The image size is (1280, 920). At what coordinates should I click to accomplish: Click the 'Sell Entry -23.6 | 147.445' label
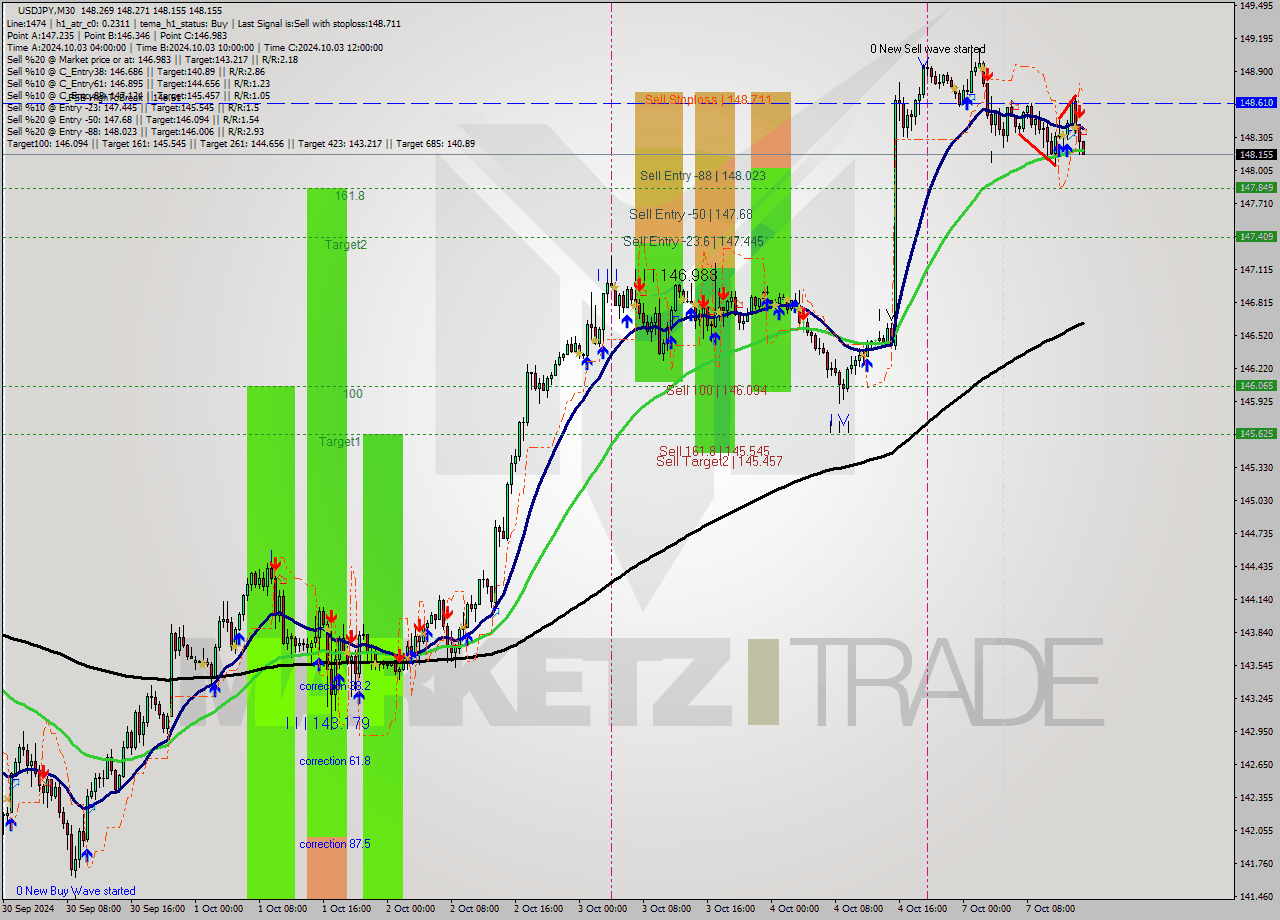(693, 241)
